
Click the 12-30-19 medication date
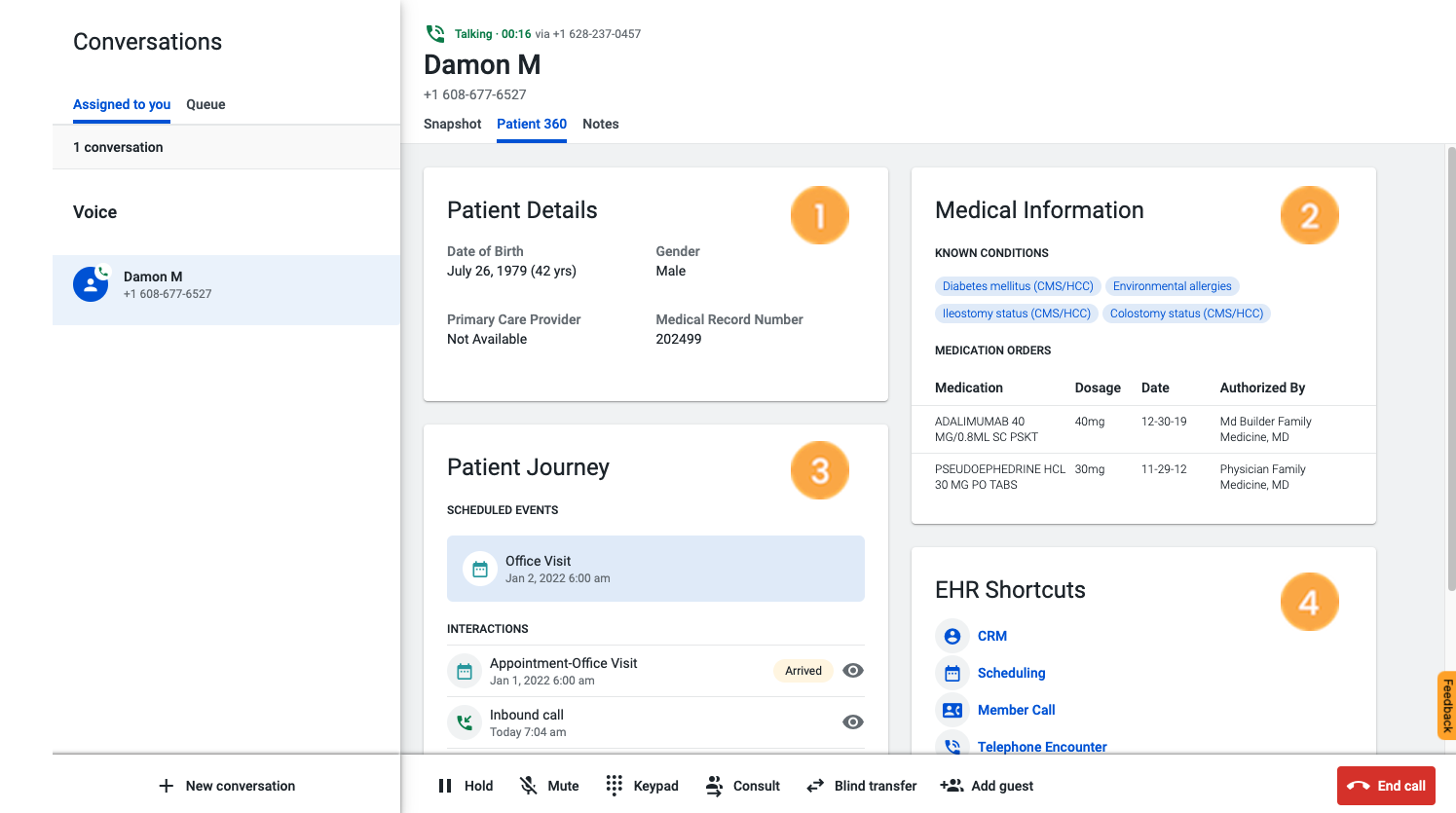click(1164, 422)
